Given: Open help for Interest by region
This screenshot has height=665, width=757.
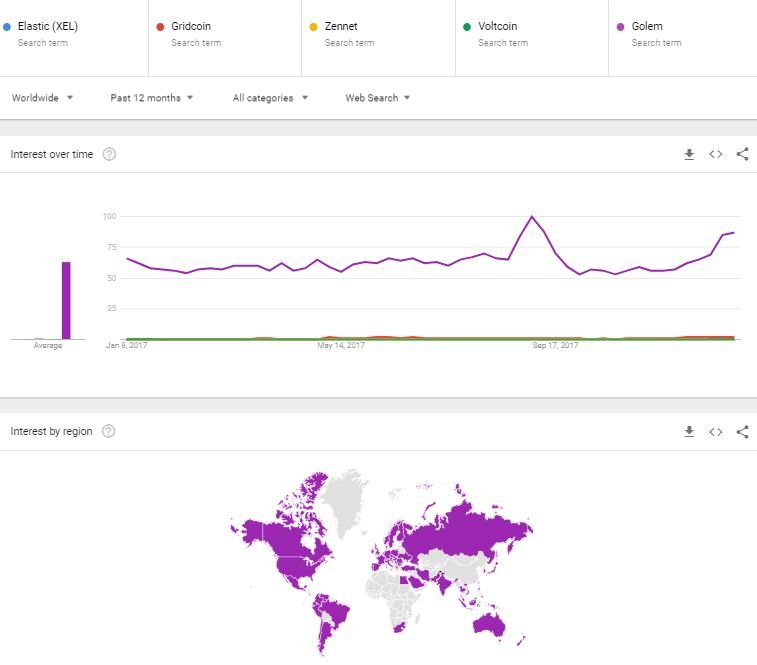Looking at the screenshot, I should point(109,431).
